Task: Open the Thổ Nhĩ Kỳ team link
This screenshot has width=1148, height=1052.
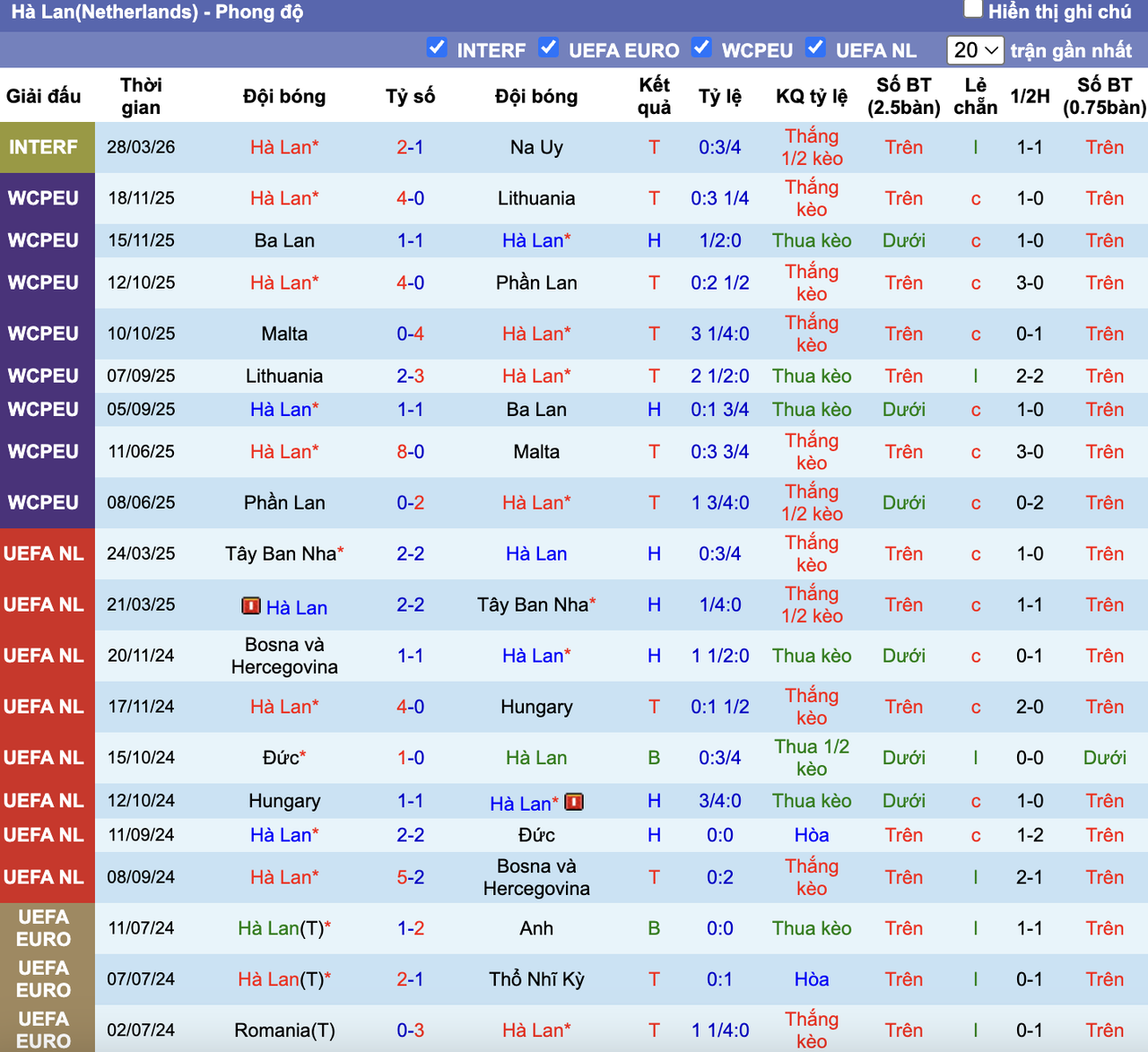Action: pos(536,979)
